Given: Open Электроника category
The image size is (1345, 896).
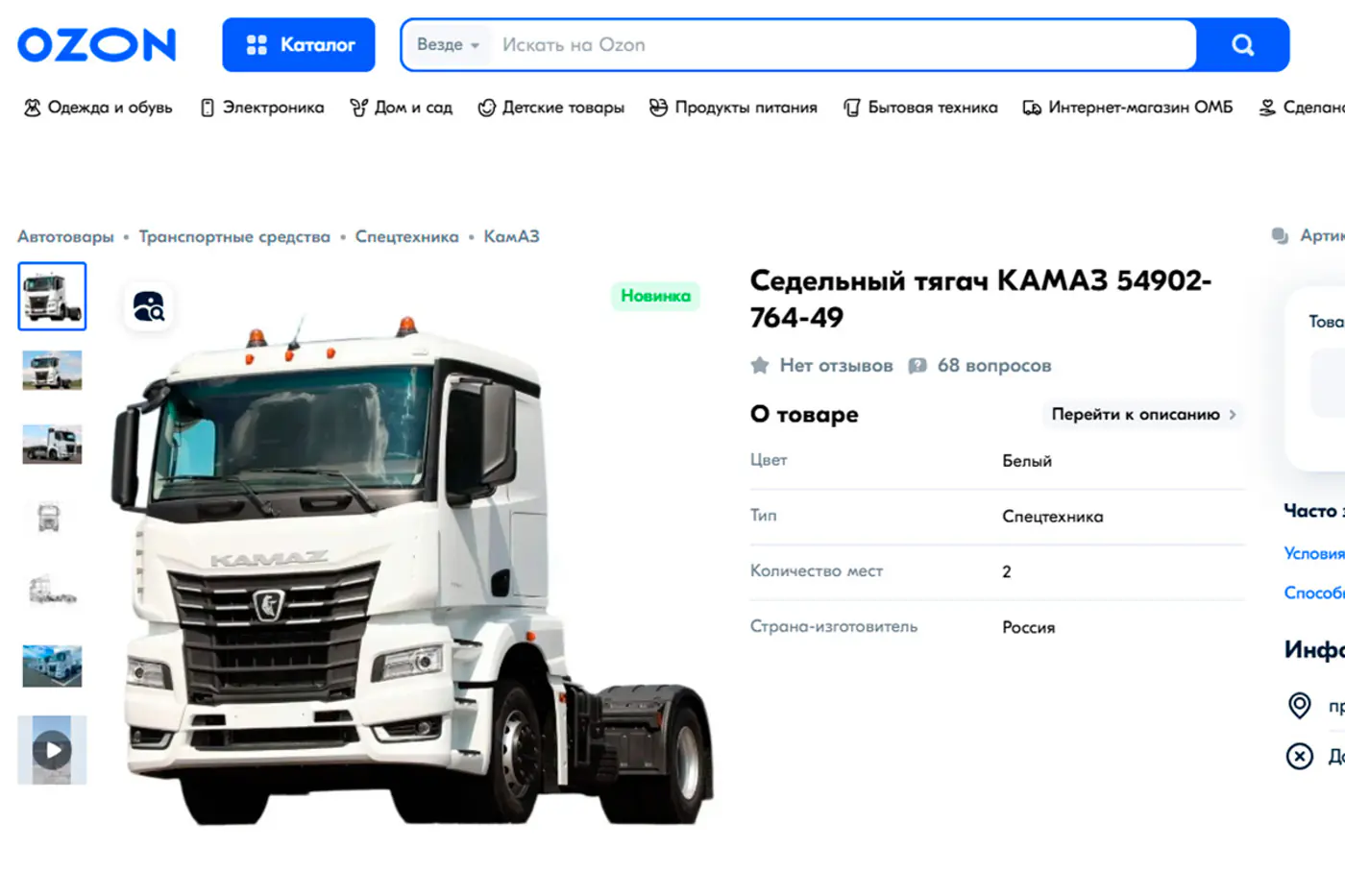Looking at the screenshot, I should [273, 108].
